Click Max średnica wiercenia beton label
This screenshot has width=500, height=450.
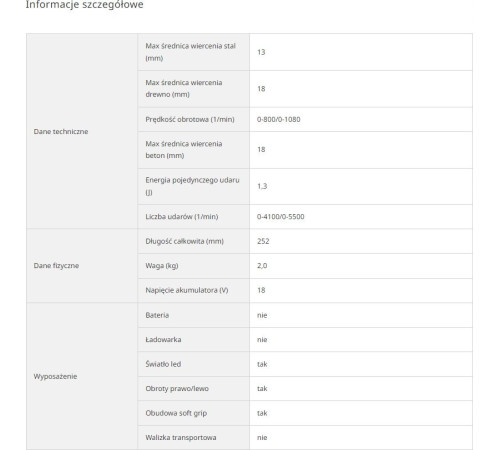[184, 150]
